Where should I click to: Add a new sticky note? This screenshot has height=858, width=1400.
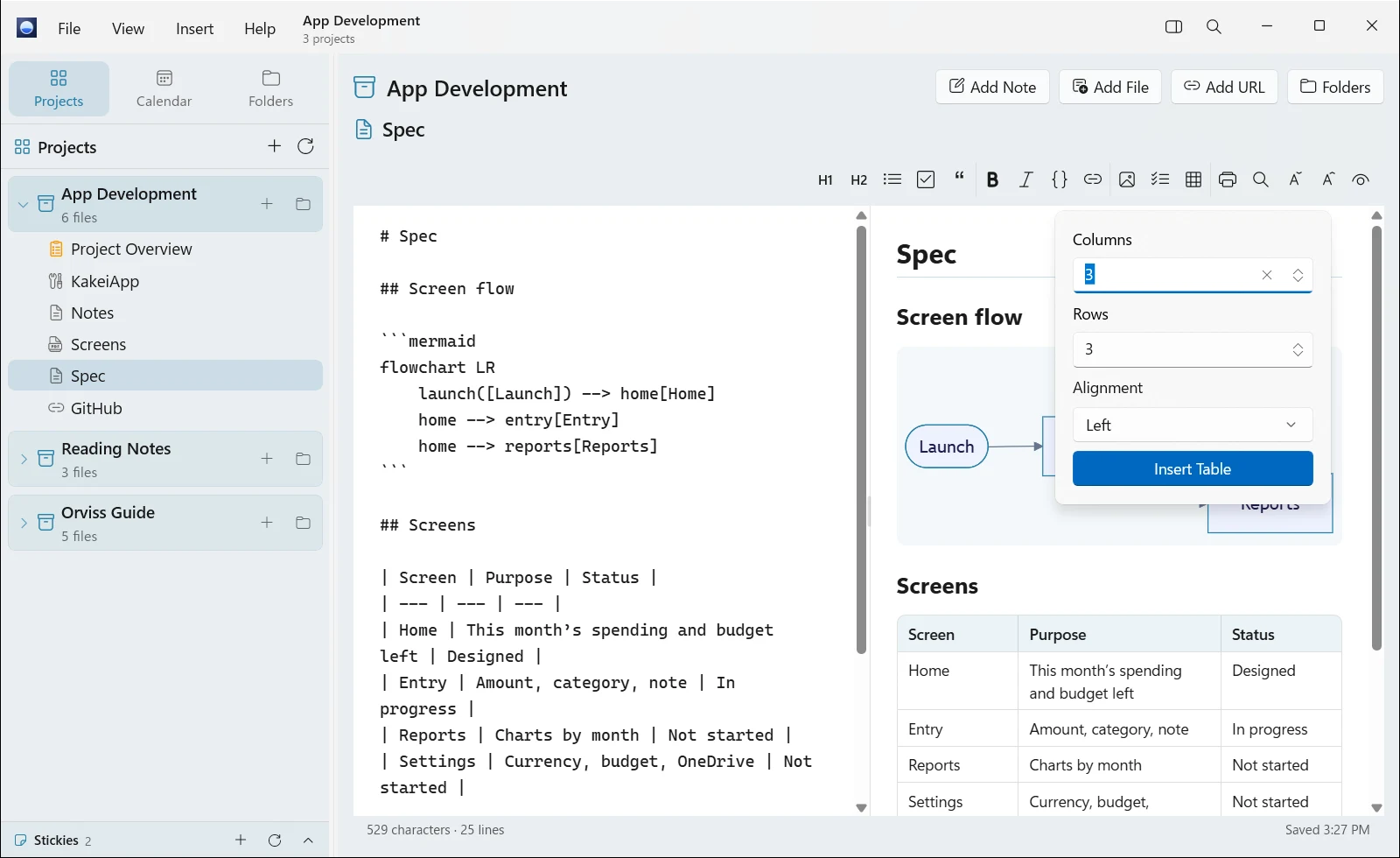point(241,840)
